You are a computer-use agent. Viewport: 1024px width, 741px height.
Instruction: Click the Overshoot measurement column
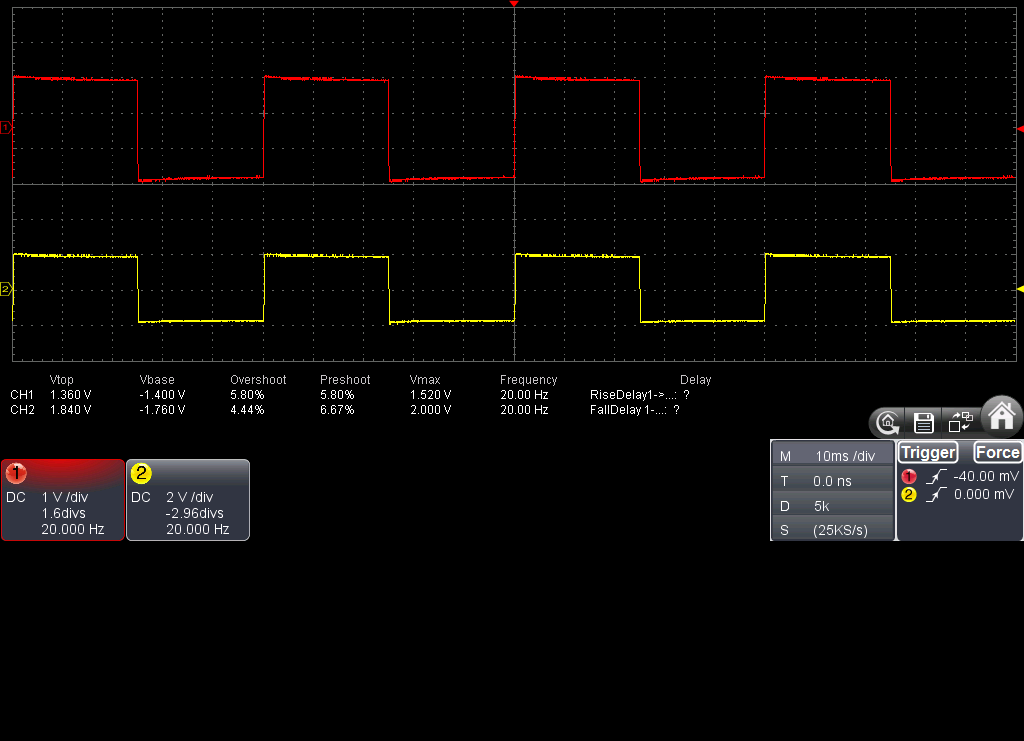point(258,380)
